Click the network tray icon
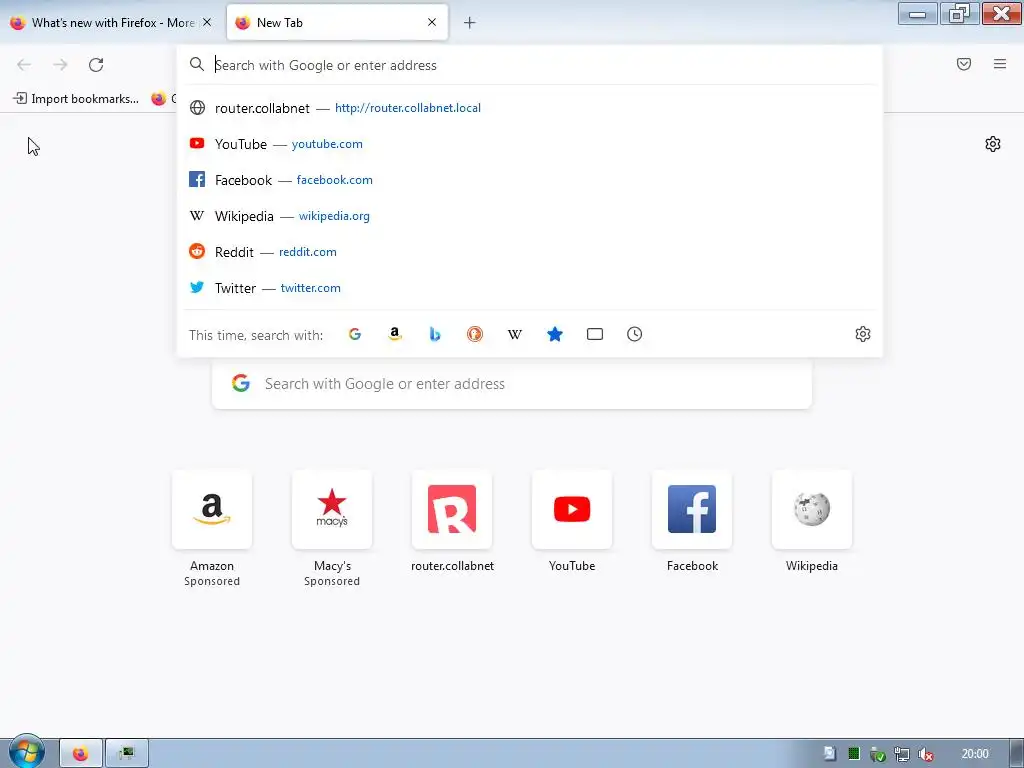This screenshot has height=768, width=1024. point(901,754)
